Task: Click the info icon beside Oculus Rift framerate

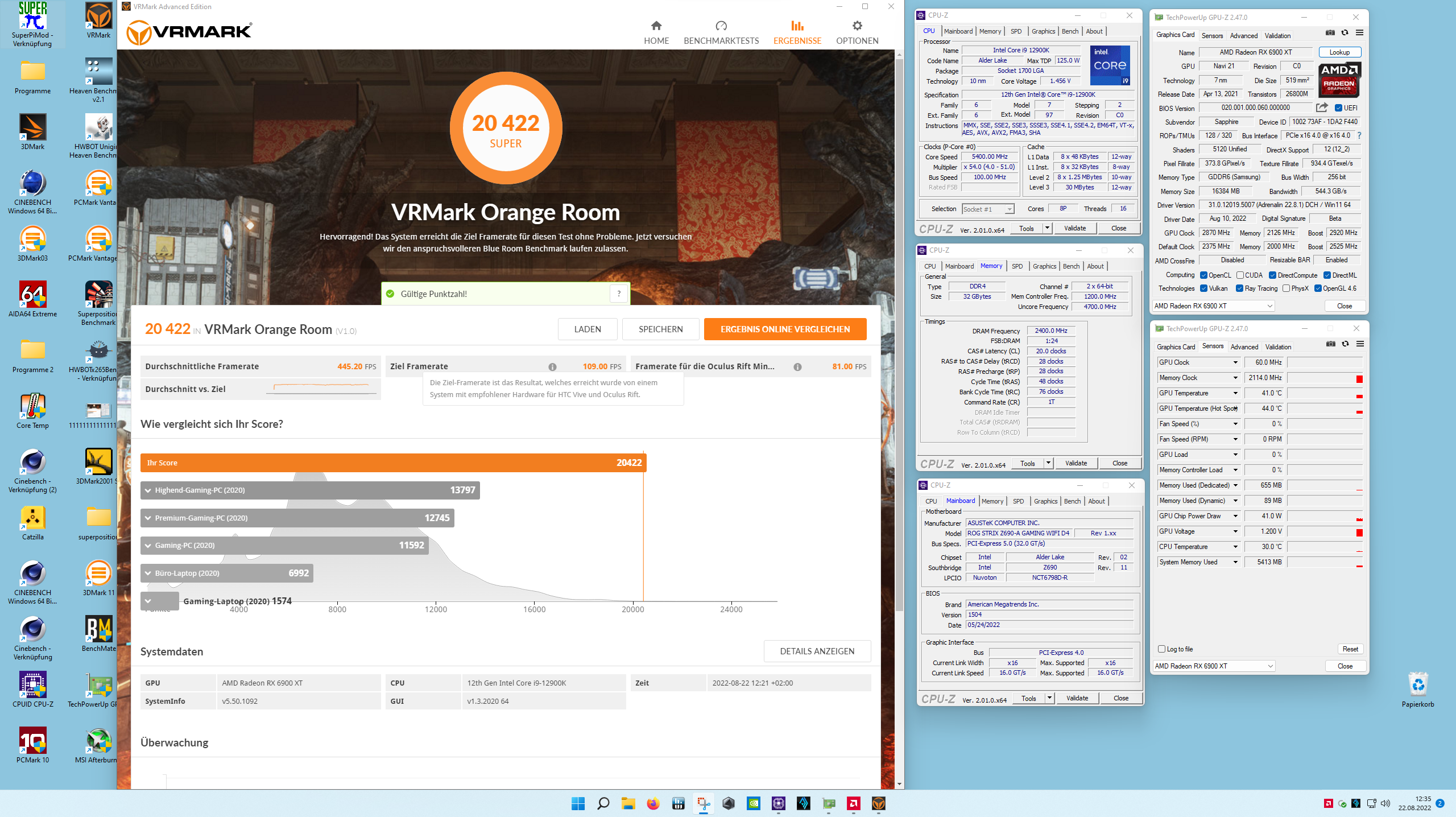Action: 797,367
